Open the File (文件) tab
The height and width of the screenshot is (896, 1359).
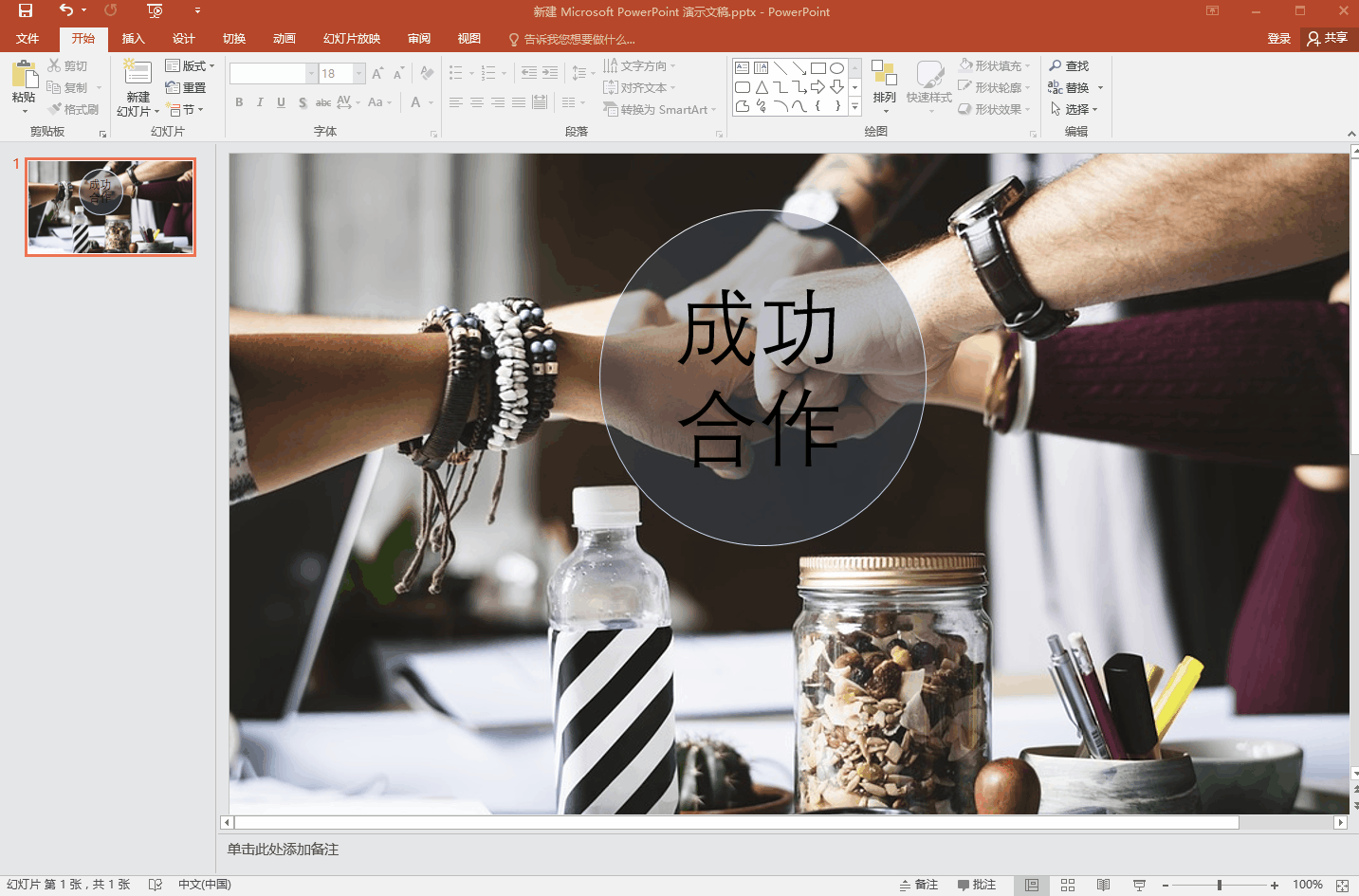tap(28, 39)
